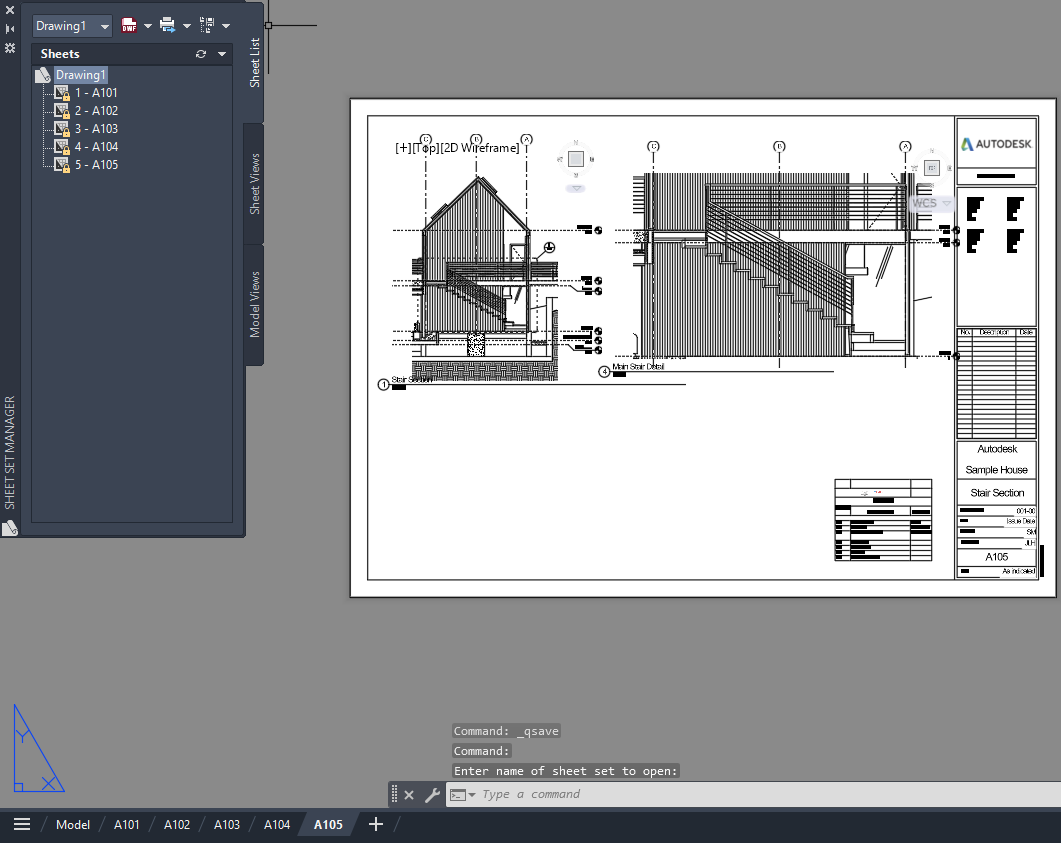Select sheet 3 - A103 in the Sheets list
Screen dimensions: 1061x843
pyautogui.click(x=97, y=128)
